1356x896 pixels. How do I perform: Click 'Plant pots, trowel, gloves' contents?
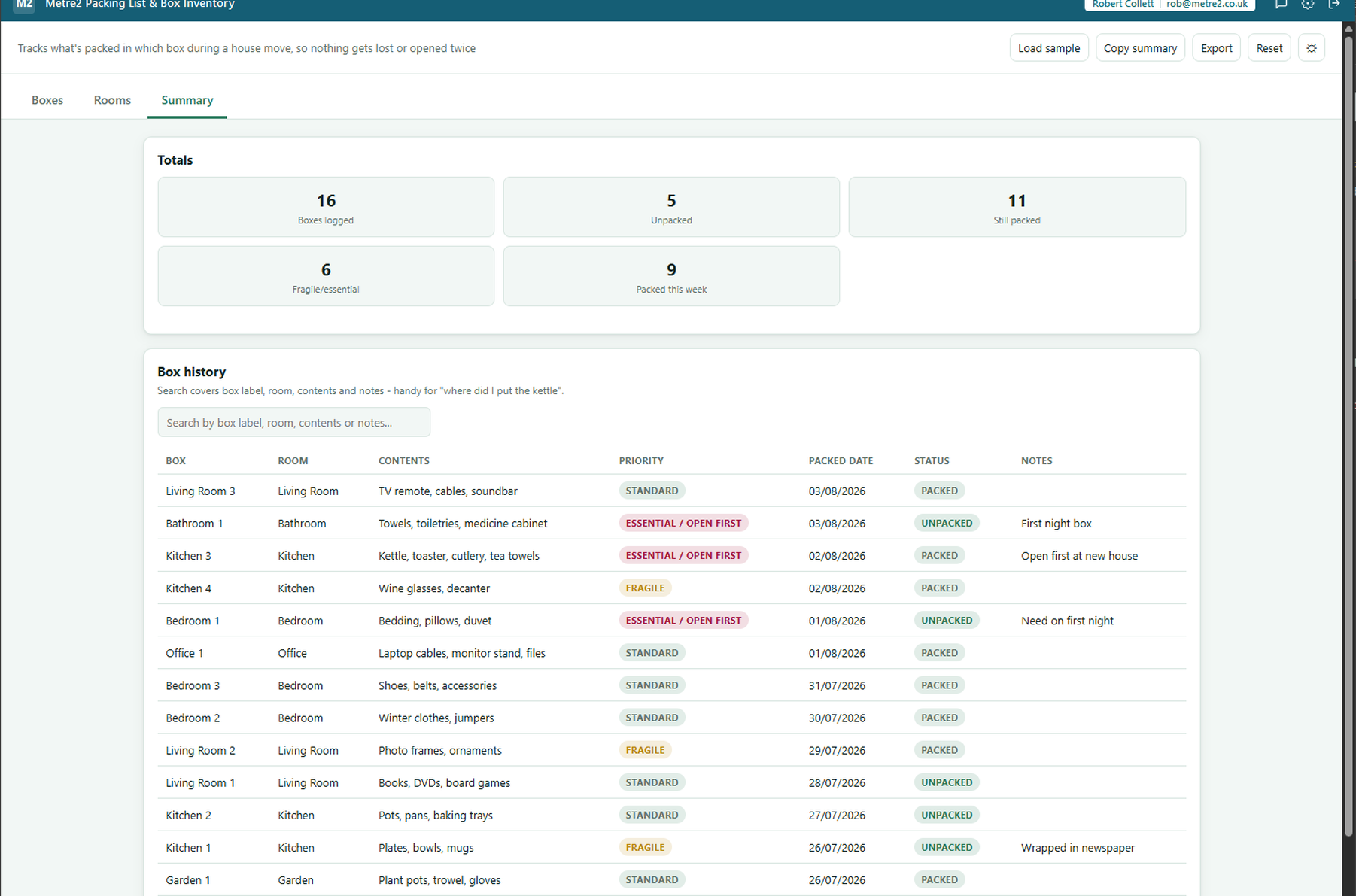[x=439, y=879]
